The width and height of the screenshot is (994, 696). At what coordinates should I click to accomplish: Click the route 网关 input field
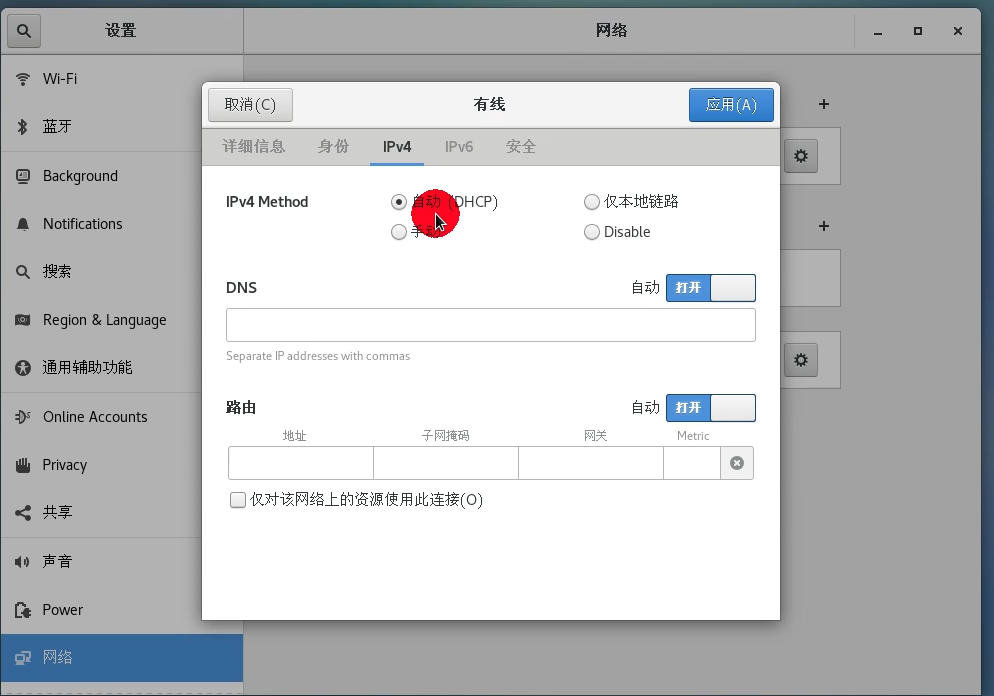(x=591, y=463)
